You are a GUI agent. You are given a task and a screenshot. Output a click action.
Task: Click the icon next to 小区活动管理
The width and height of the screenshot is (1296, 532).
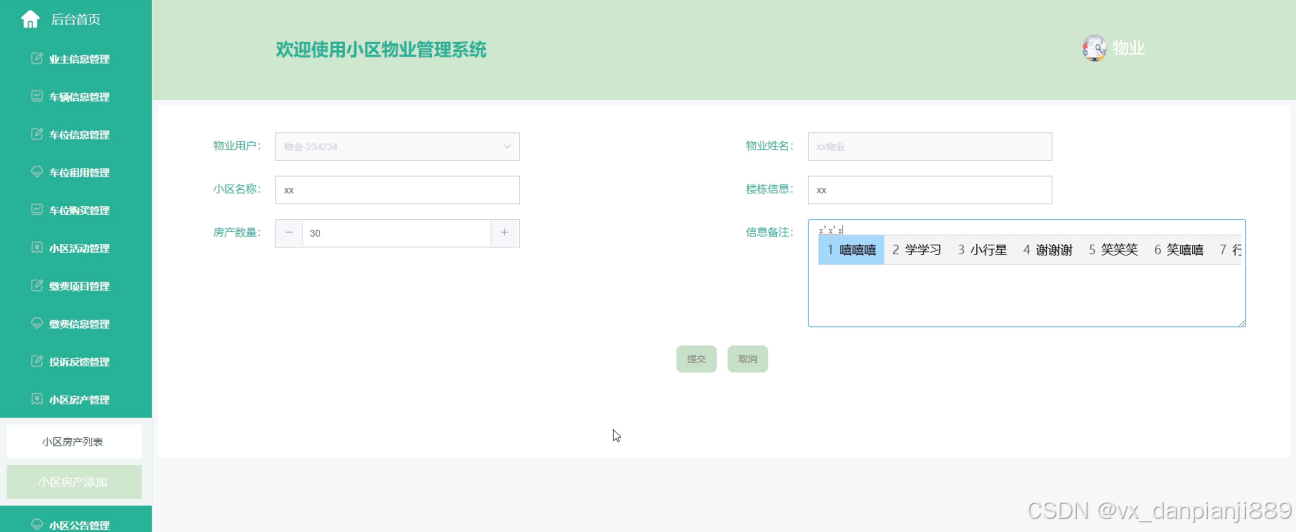37,248
